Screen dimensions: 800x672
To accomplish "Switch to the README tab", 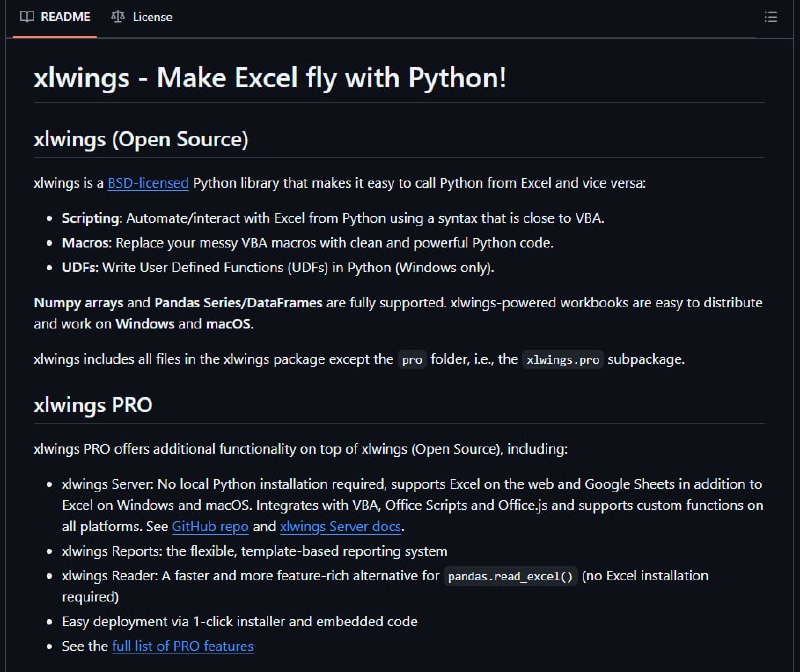I will pyautogui.click(x=55, y=17).
